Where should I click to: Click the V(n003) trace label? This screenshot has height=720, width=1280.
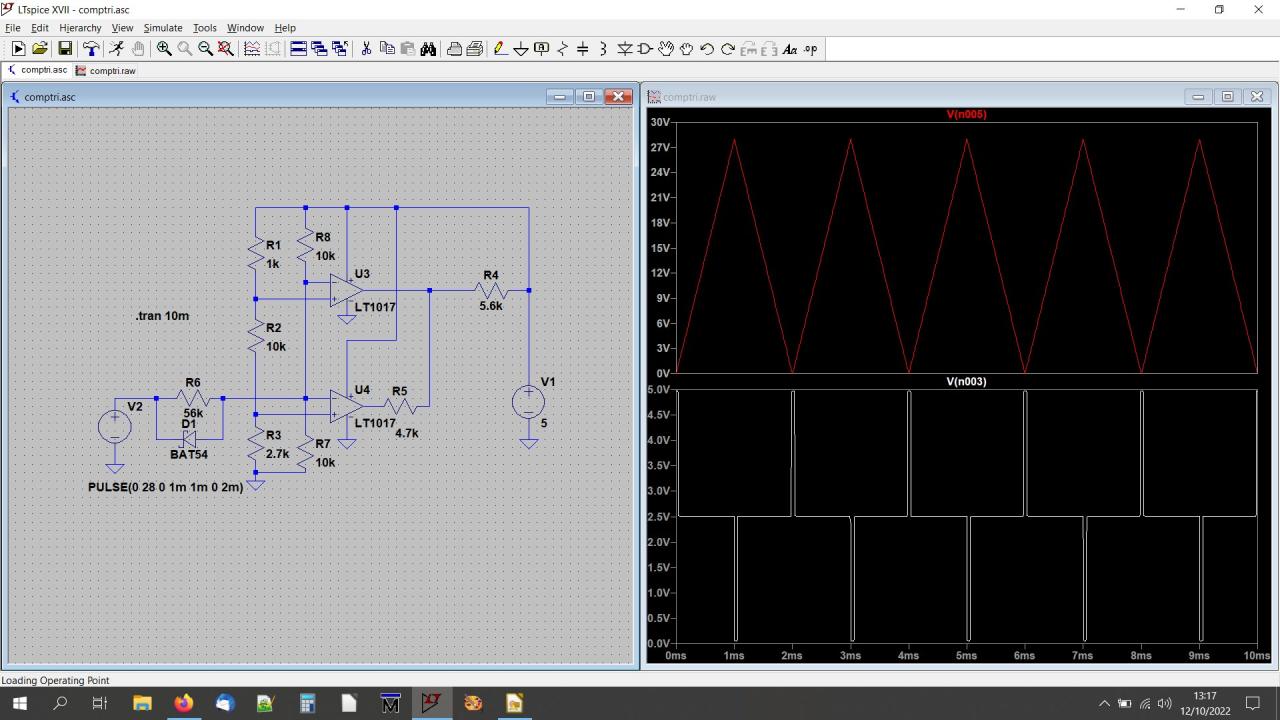[x=966, y=381]
